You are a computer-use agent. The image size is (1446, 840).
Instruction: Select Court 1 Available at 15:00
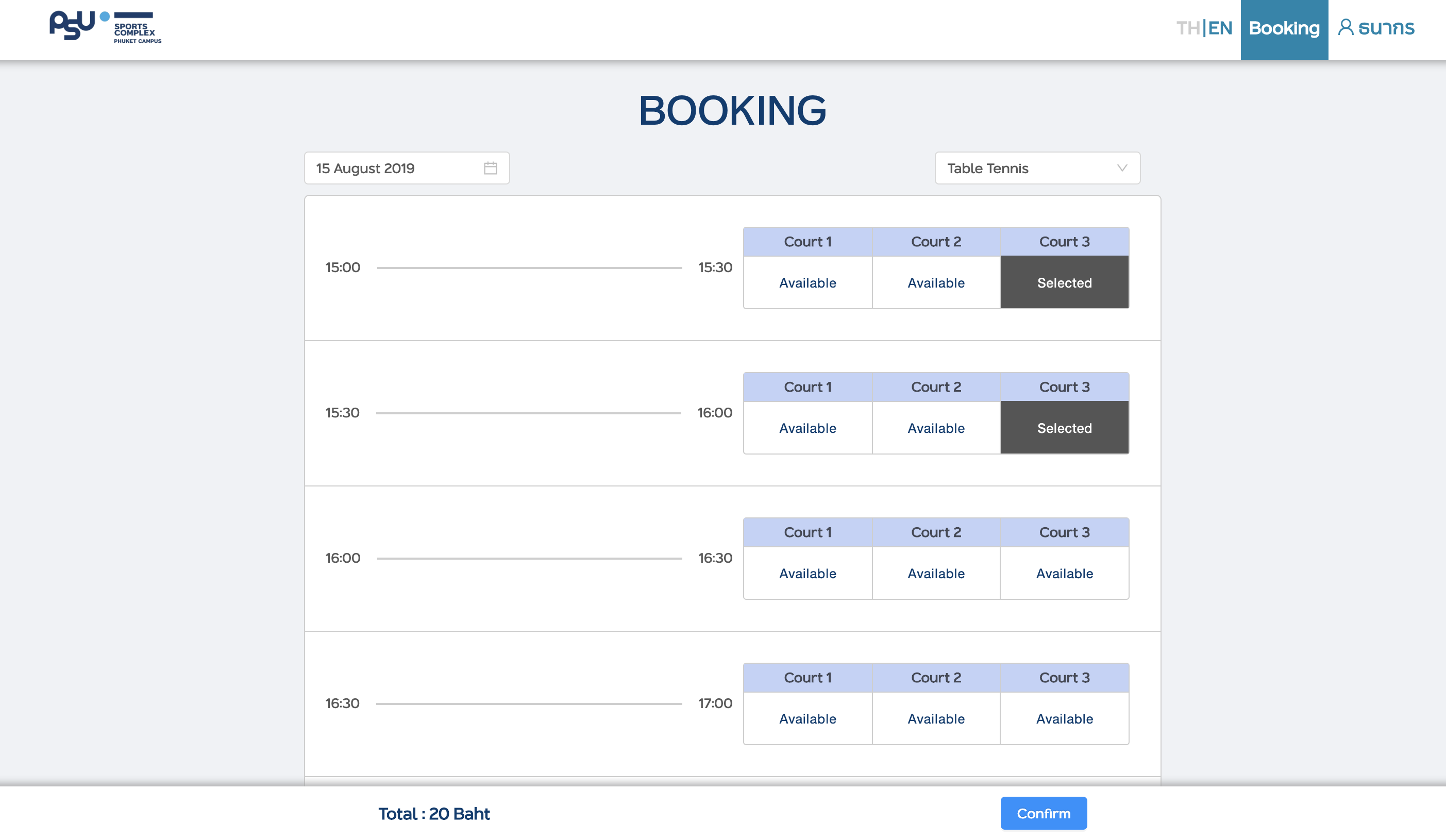(x=808, y=283)
